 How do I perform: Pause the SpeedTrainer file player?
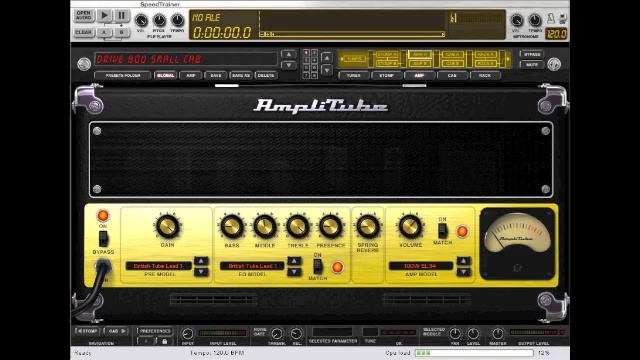point(121,16)
